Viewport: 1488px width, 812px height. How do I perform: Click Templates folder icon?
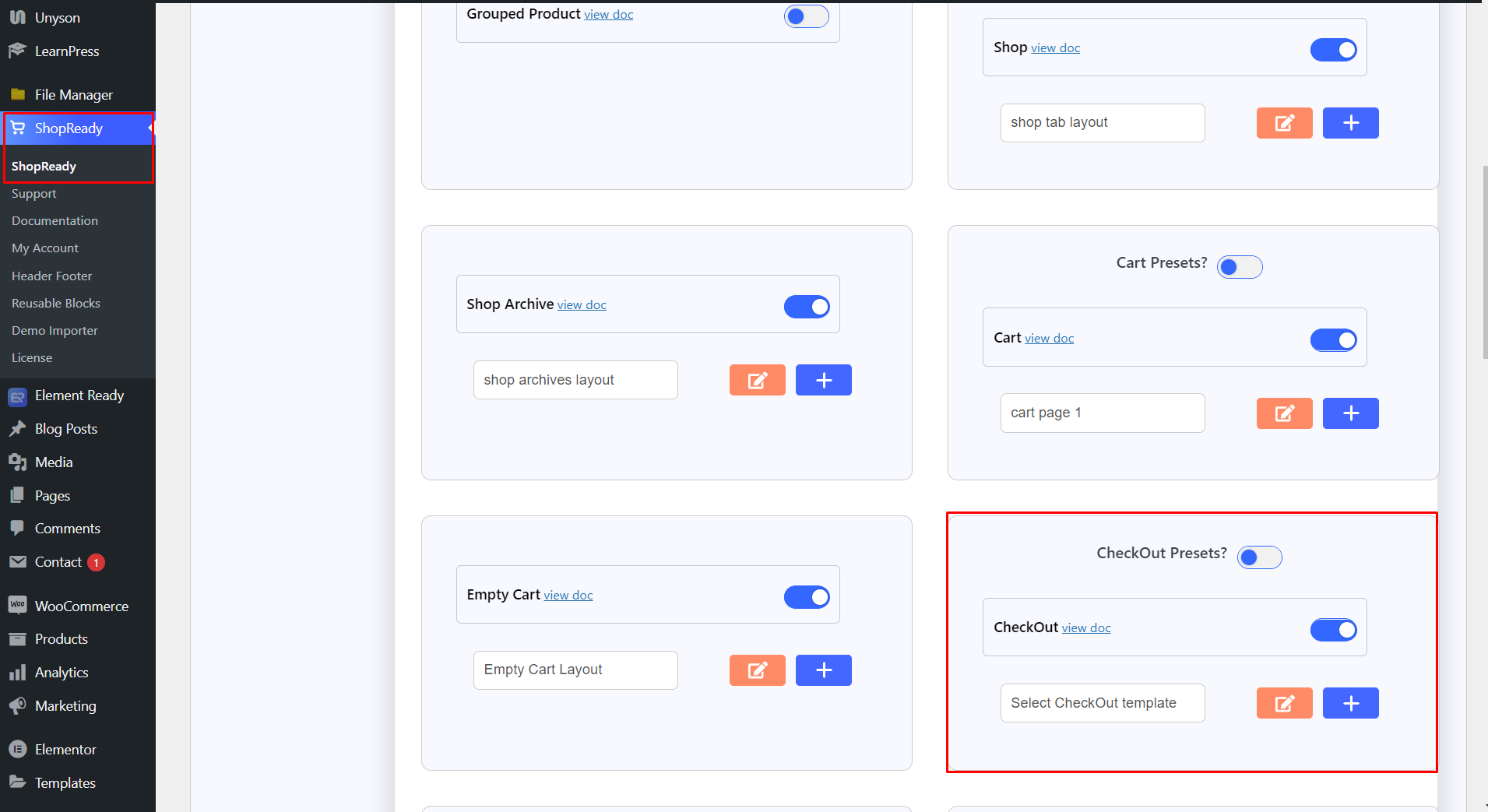17,782
